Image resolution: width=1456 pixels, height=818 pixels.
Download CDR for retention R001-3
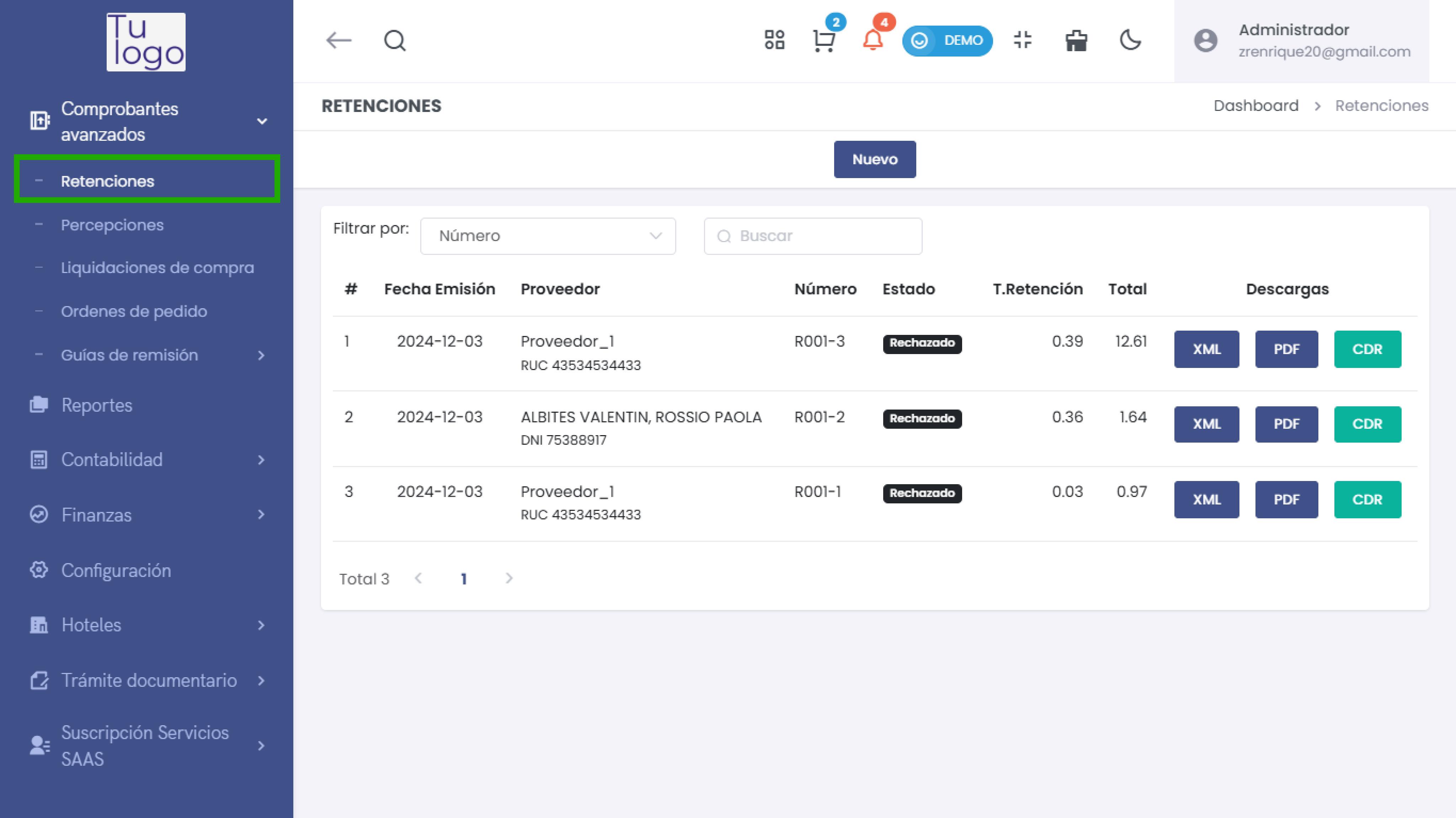point(1367,349)
